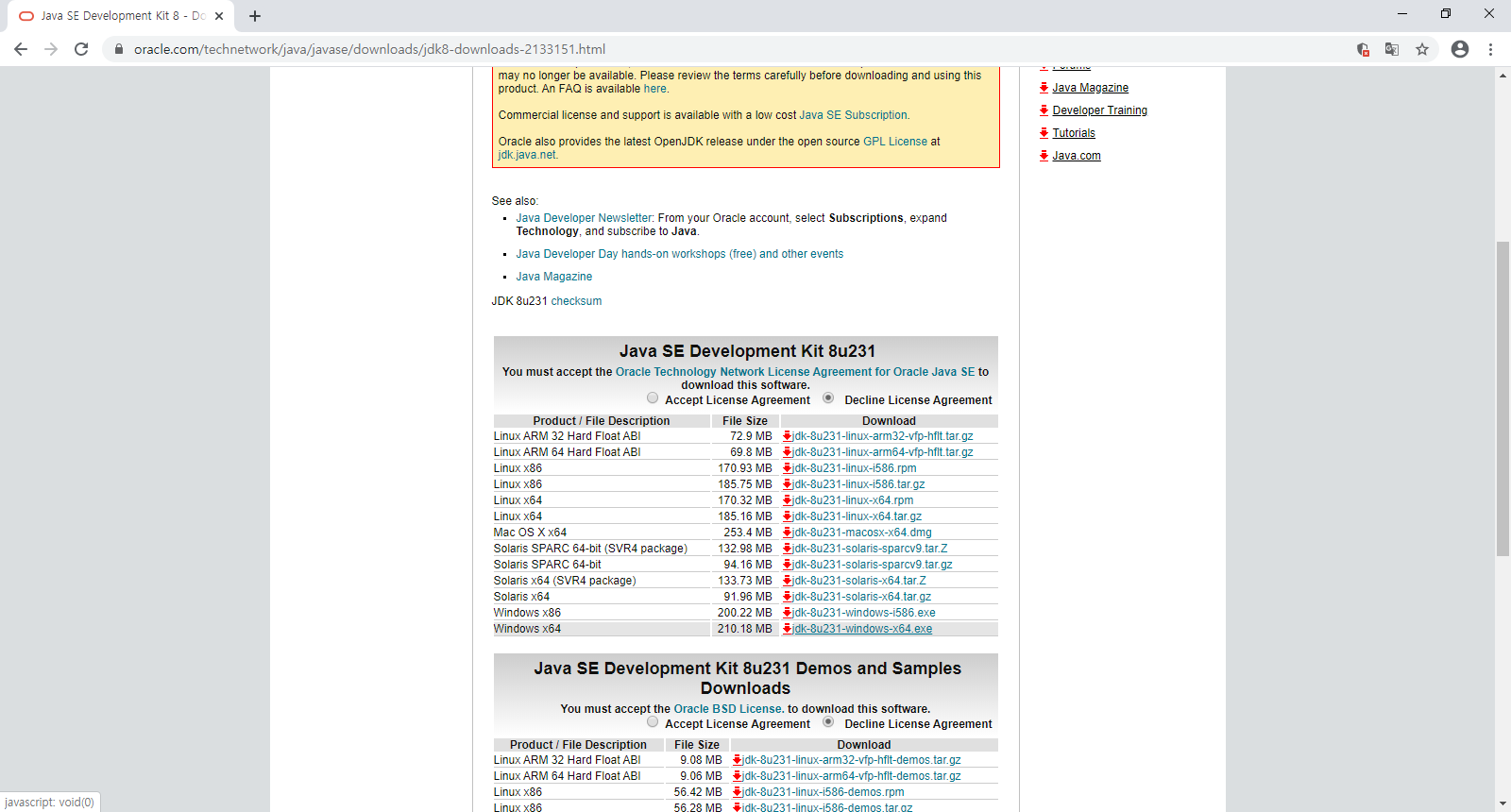Click download arrow for linux-i586-demos.rpm
The height and width of the screenshot is (812, 1511).
[x=738, y=792]
